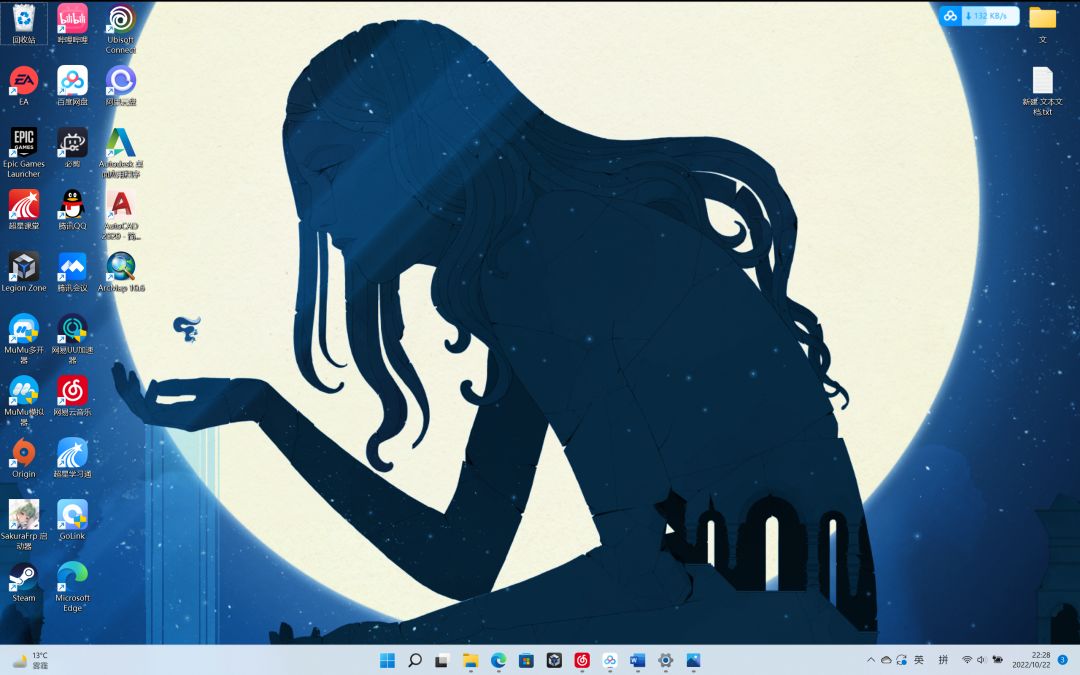Open the notification badge showing 3

[1063, 660]
